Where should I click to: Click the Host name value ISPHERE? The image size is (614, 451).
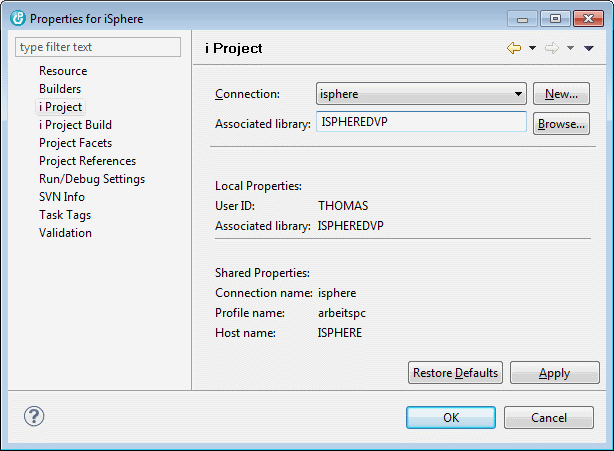click(340, 333)
